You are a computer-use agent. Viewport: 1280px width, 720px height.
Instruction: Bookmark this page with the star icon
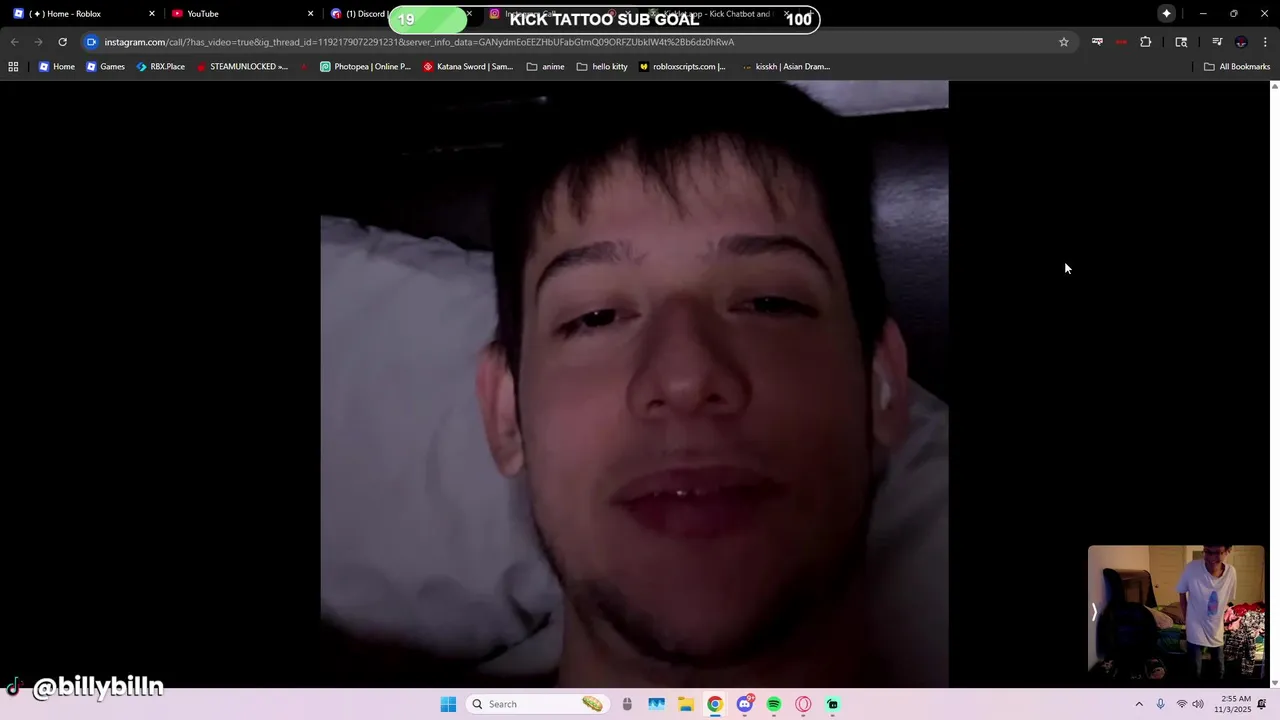(x=1063, y=42)
